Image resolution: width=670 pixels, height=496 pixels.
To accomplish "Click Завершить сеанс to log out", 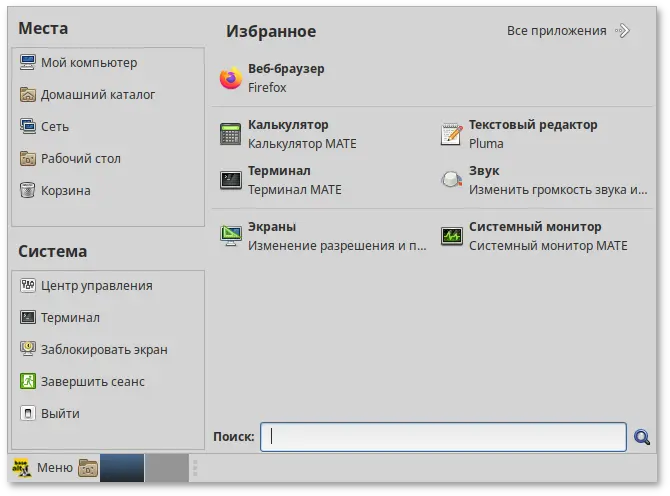I will point(92,382).
